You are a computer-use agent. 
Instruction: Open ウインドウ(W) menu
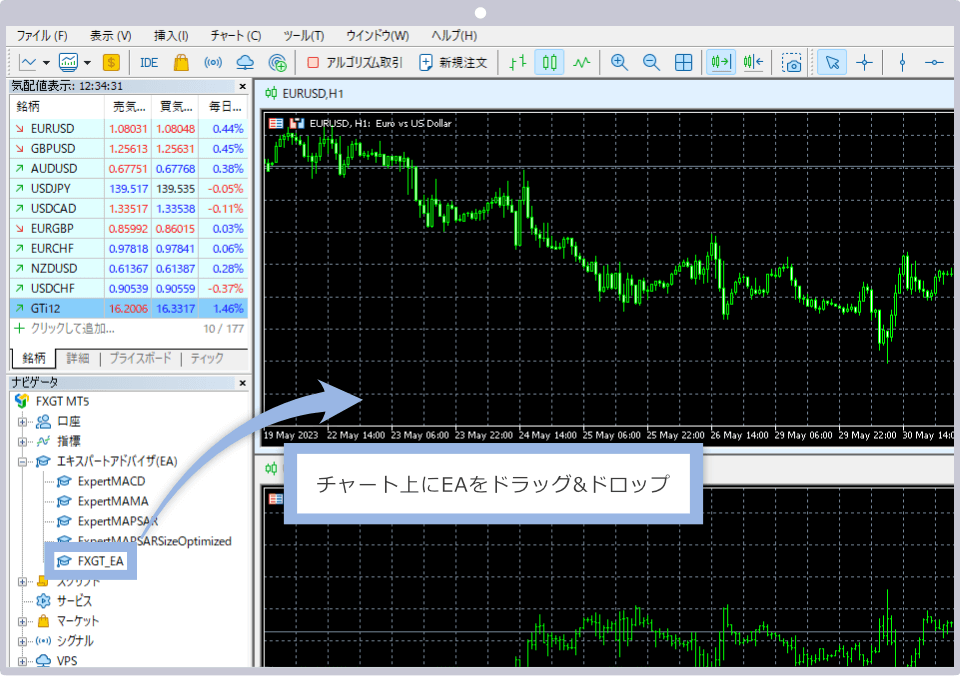(378, 36)
